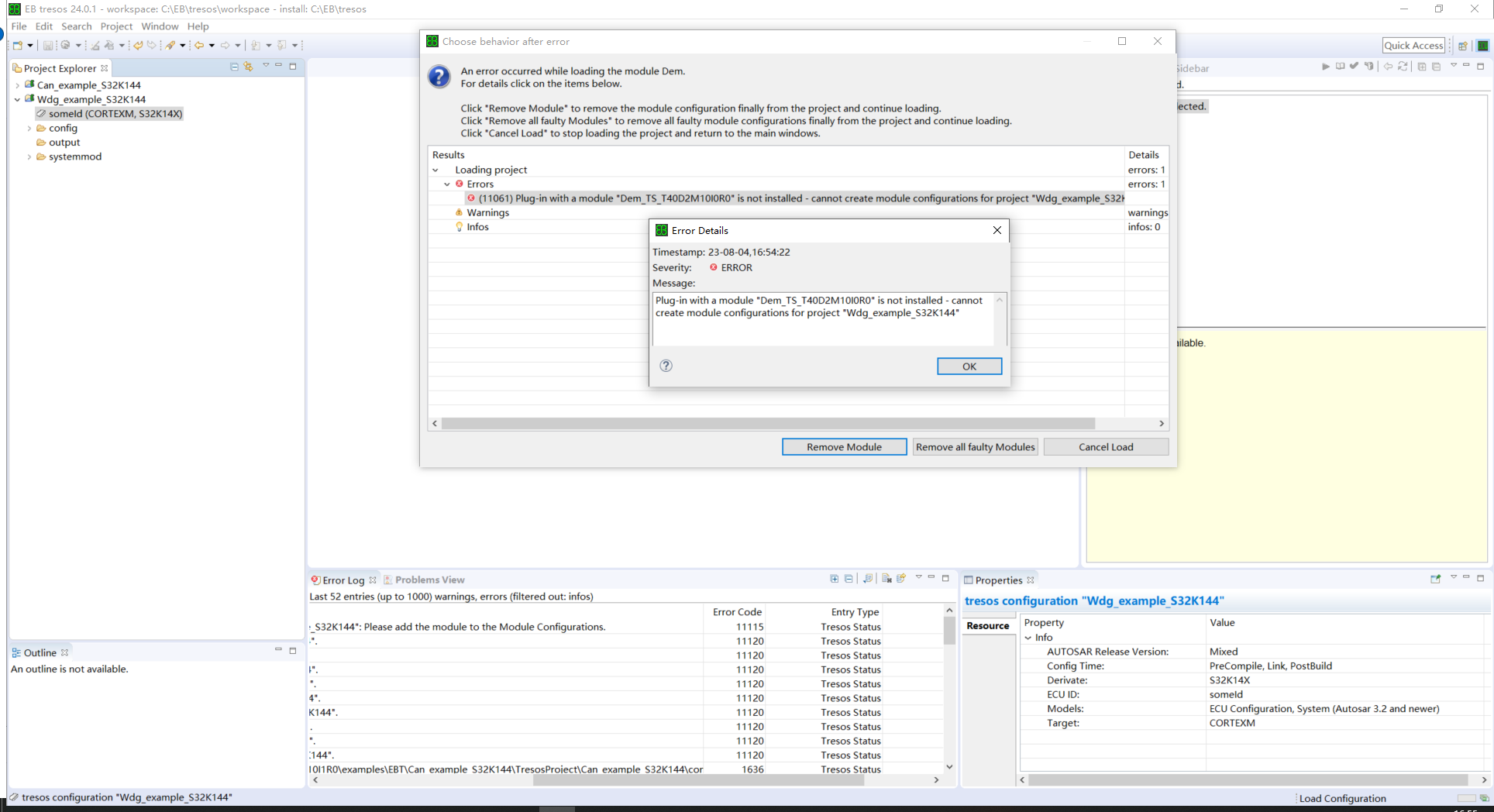Collapse the Wdg_example_S32K144 project node
1494x812 pixels.
[x=17, y=99]
